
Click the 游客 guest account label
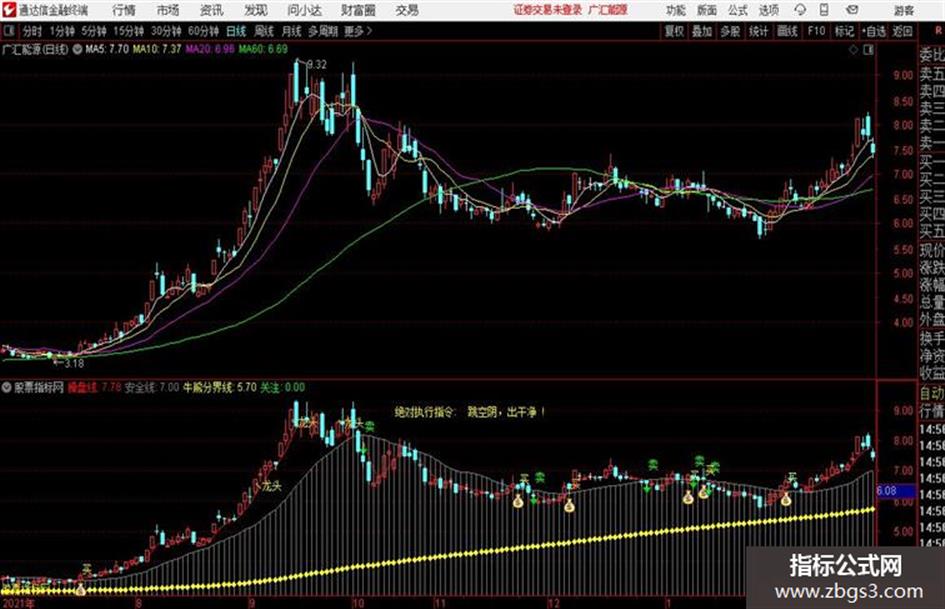tap(903, 10)
